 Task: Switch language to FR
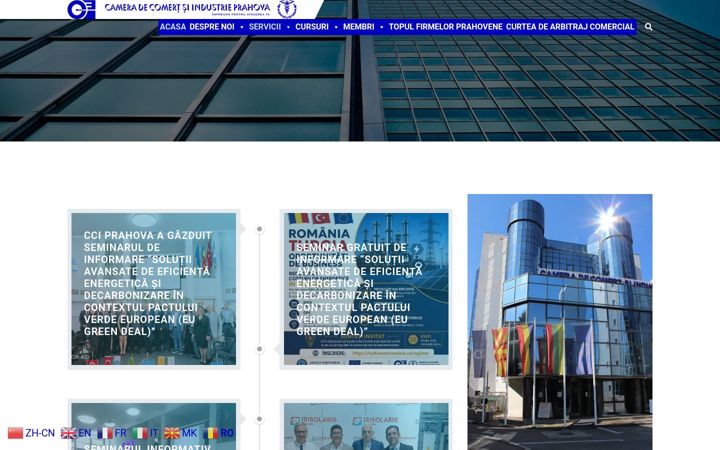click(121, 433)
